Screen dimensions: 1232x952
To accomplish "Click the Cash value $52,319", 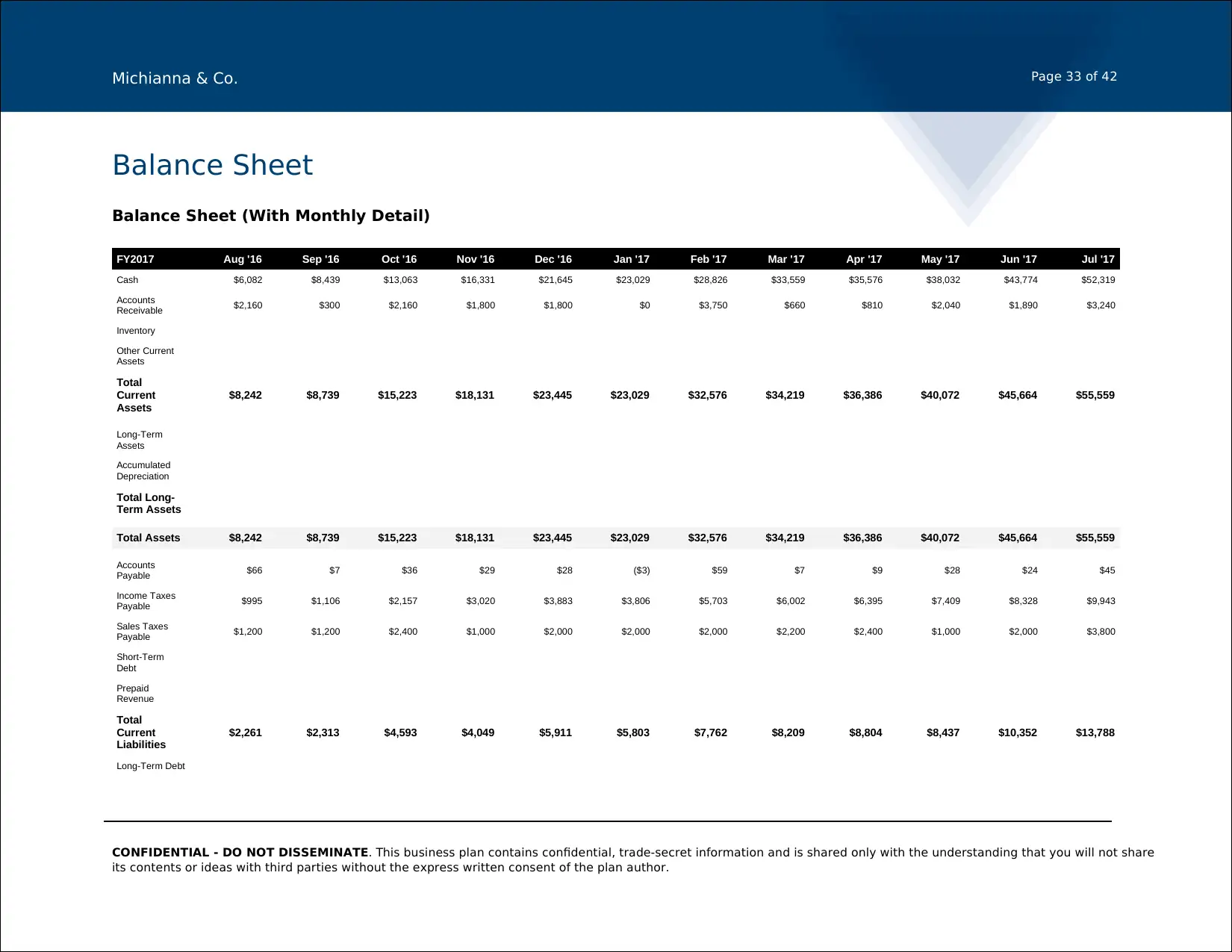I will [x=1098, y=280].
